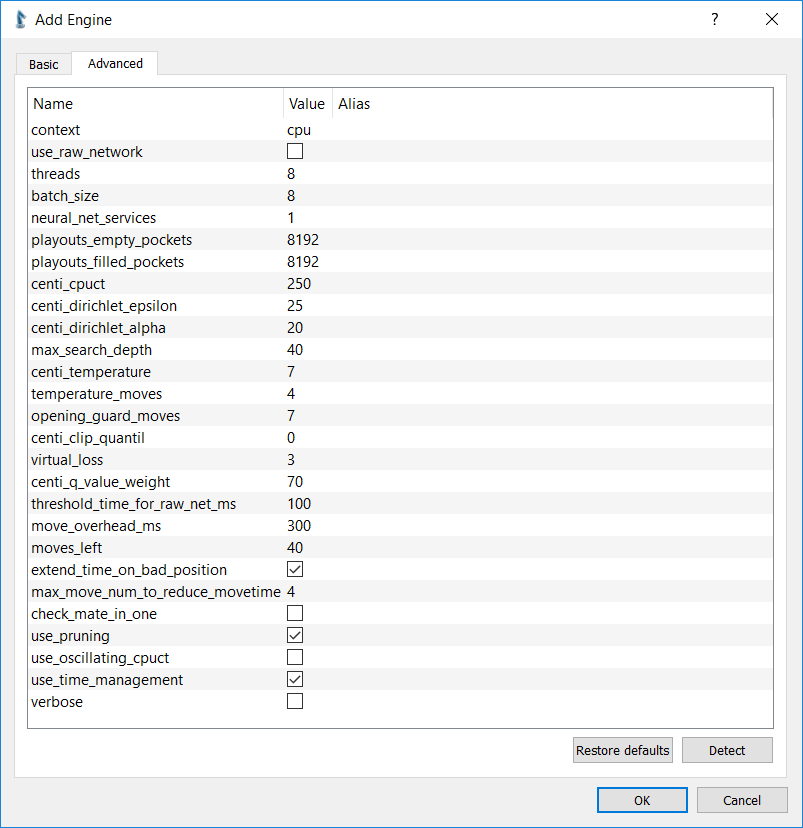
Task: Click the neural_net_services value 1
Action: click(x=291, y=218)
